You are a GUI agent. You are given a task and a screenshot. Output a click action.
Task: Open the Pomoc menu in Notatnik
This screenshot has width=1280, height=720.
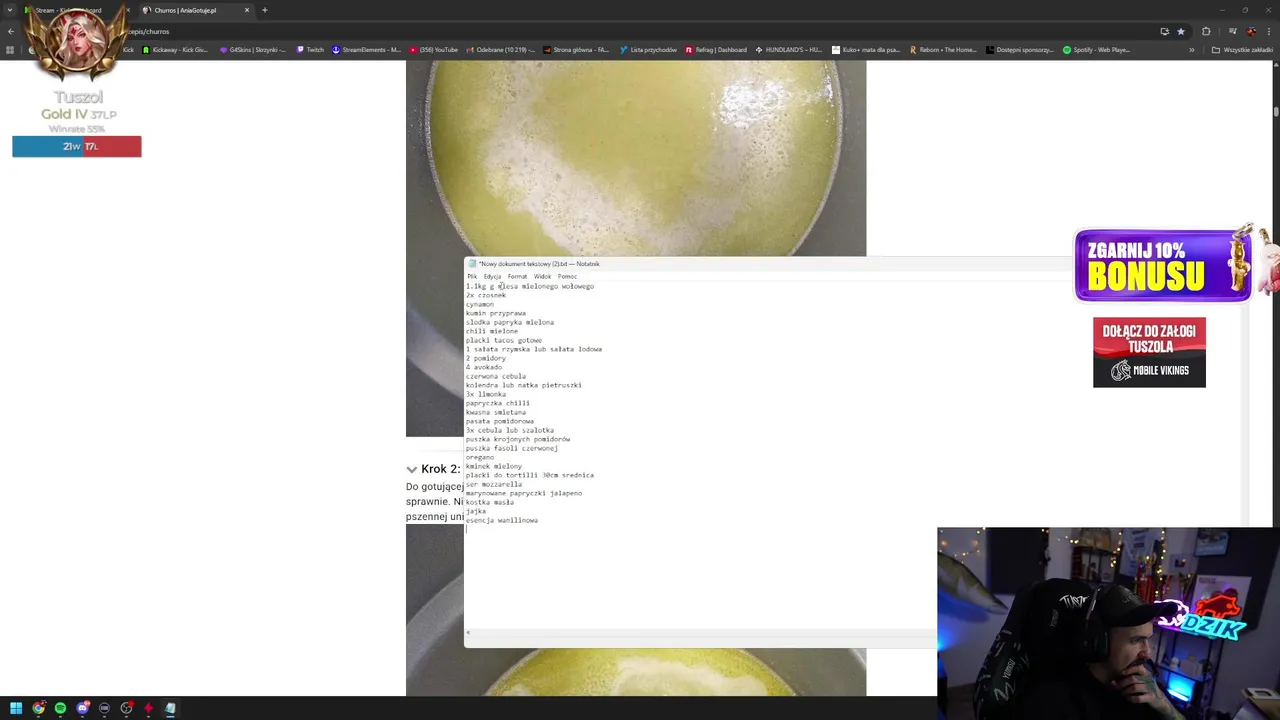click(x=567, y=276)
